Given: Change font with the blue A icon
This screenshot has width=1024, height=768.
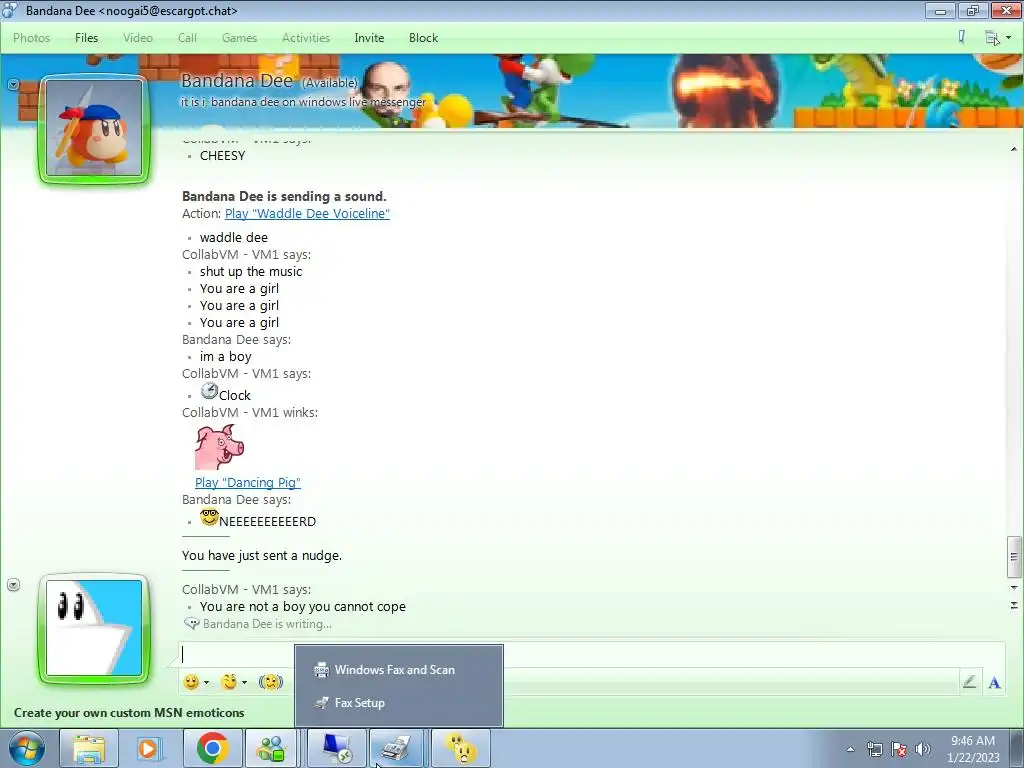Looking at the screenshot, I should (x=995, y=682).
